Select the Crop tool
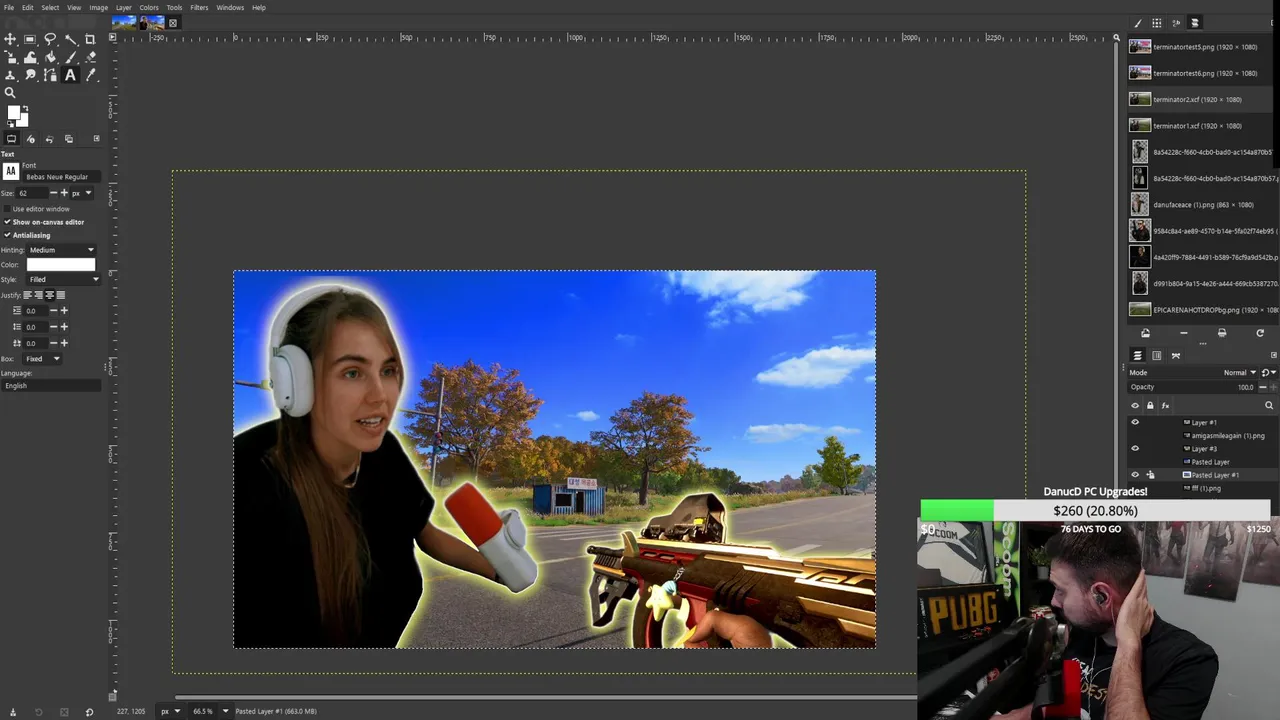 click(90, 39)
